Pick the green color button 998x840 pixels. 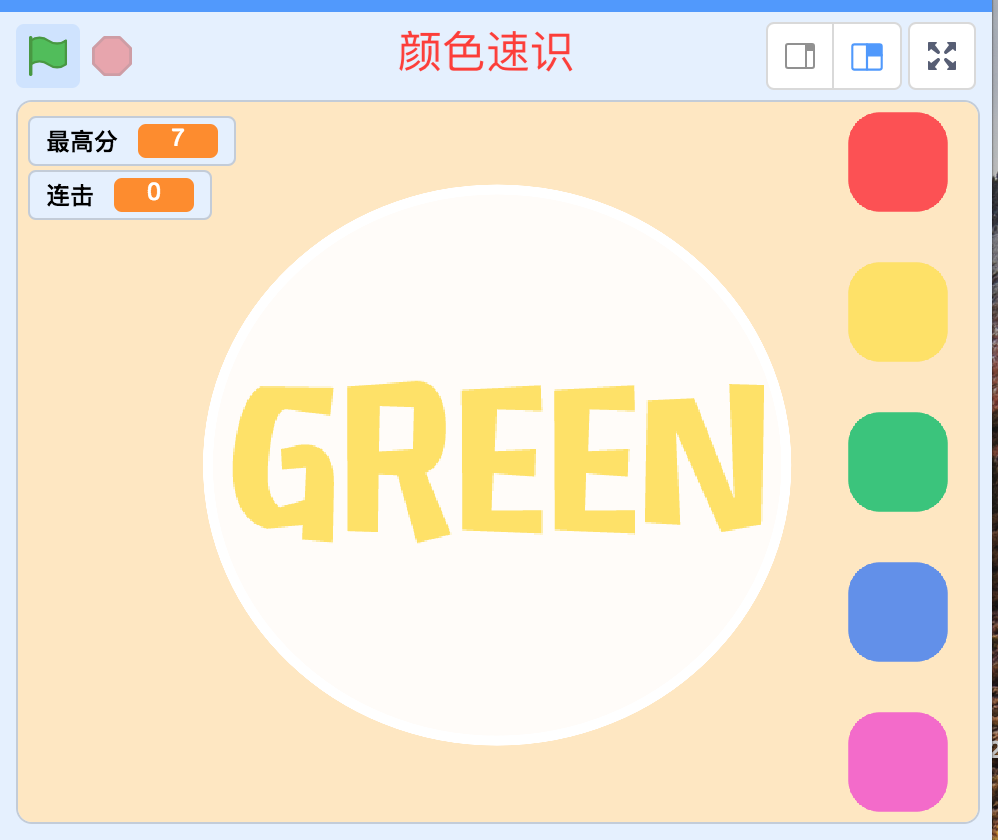898,462
